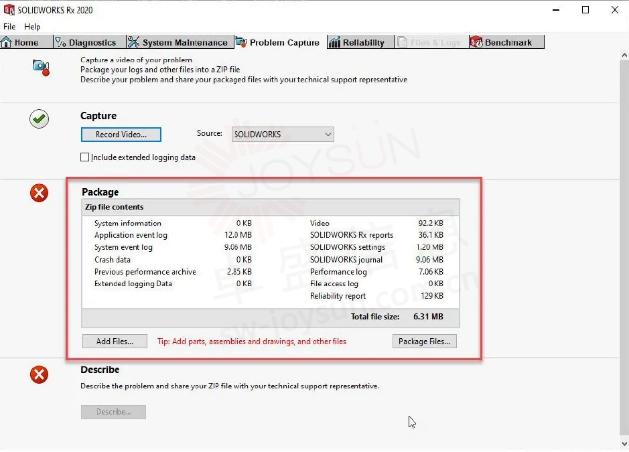The image size is (629, 452).
Task: Click the red Tip about adding parts
Action: pyautogui.click(x=252, y=341)
